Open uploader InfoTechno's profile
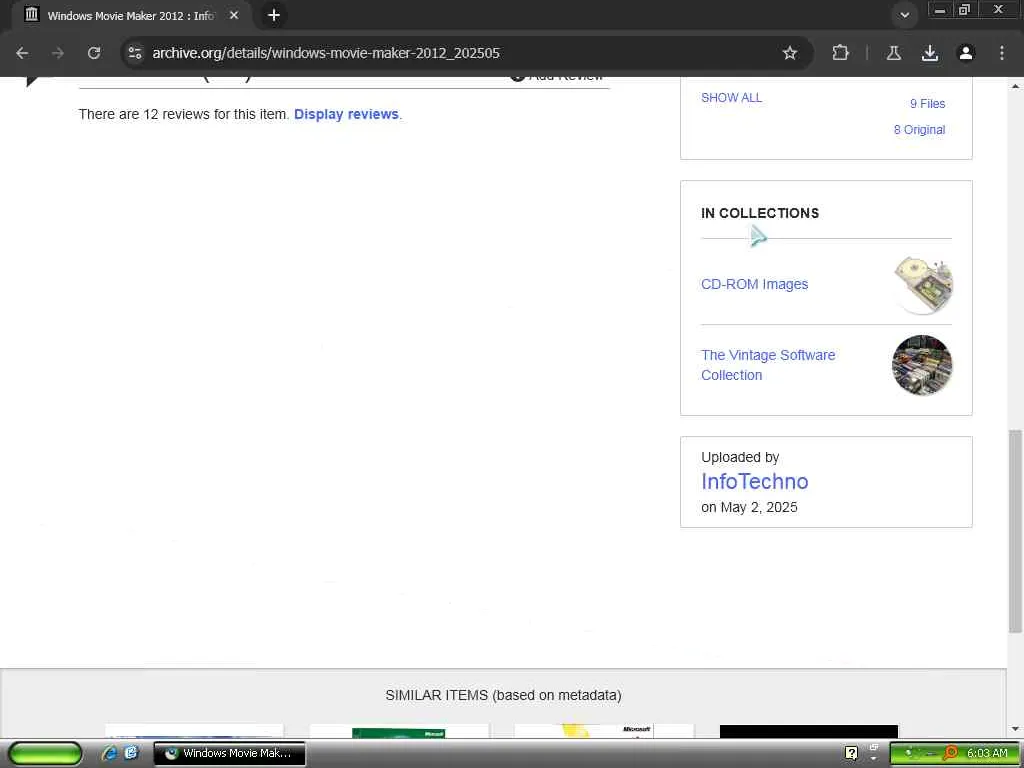Viewport: 1024px width, 768px height. click(x=754, y=481)
